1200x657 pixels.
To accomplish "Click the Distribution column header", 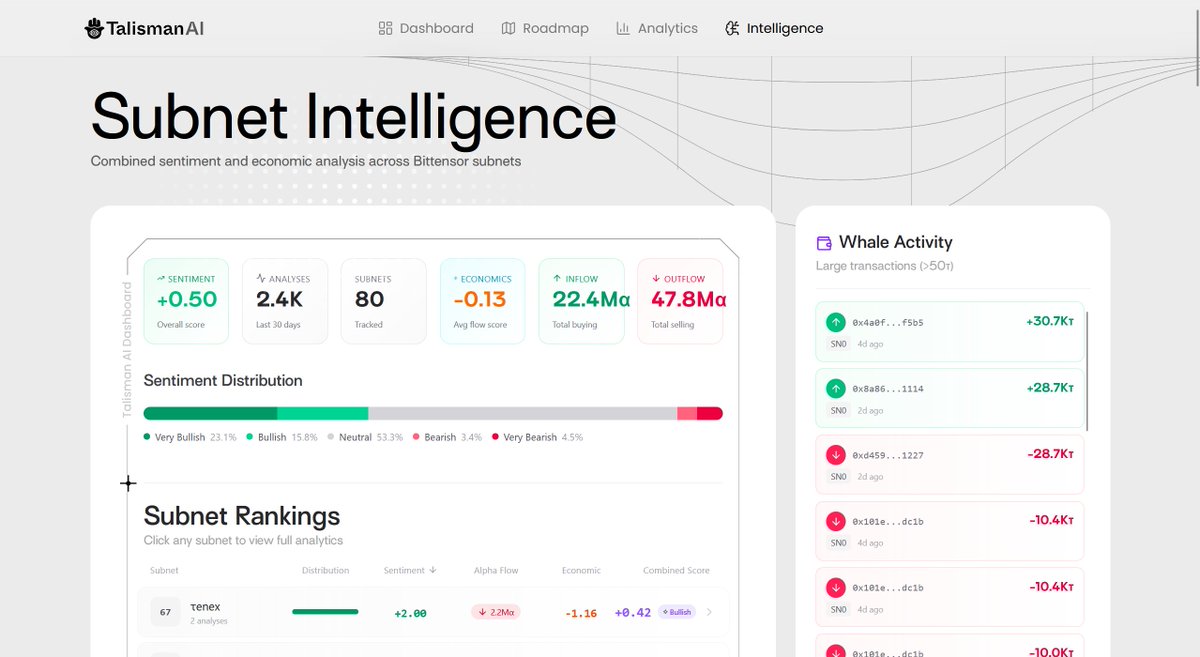I will click(326, 570).
